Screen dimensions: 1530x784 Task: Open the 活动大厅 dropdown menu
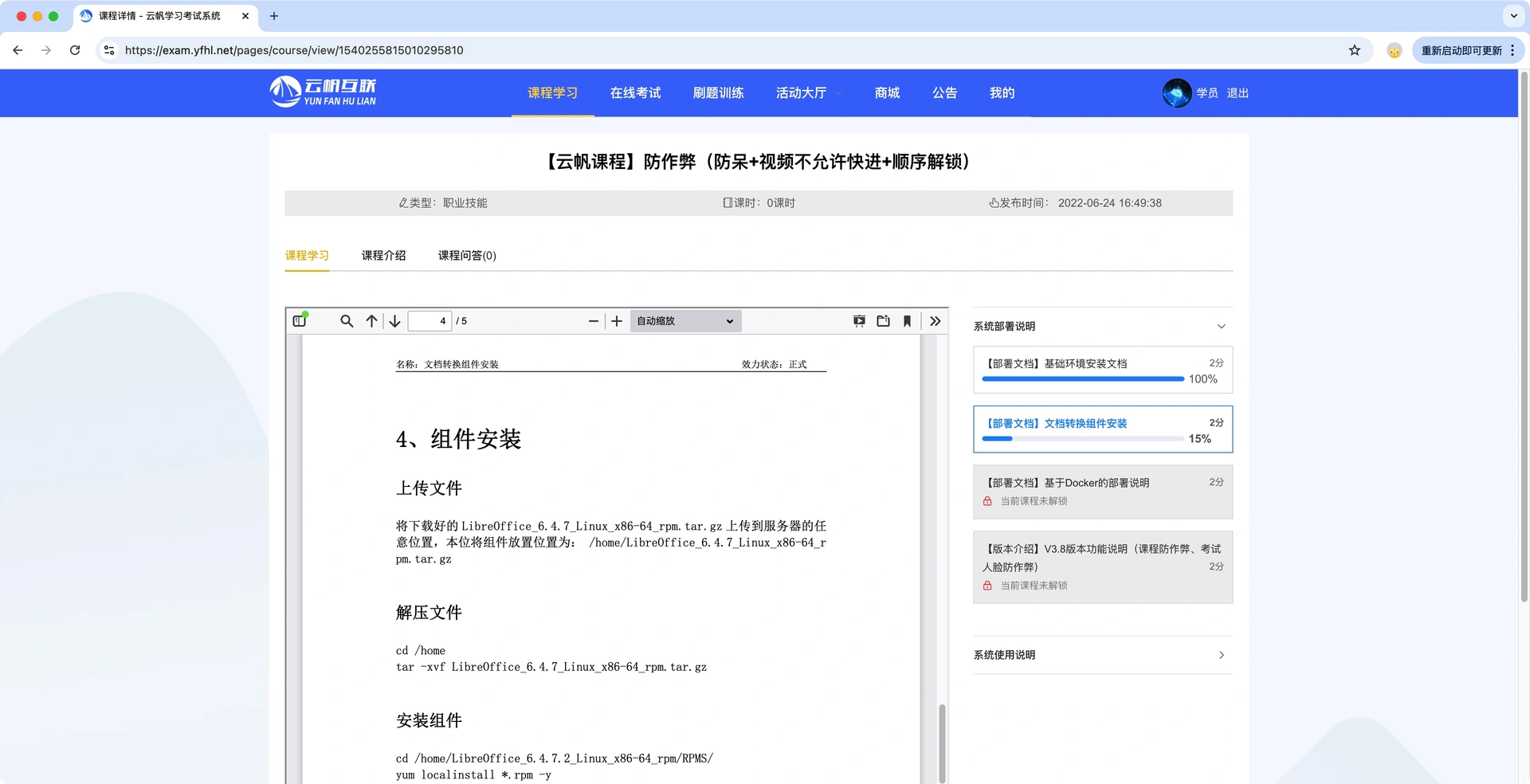[x=808, y=93]
